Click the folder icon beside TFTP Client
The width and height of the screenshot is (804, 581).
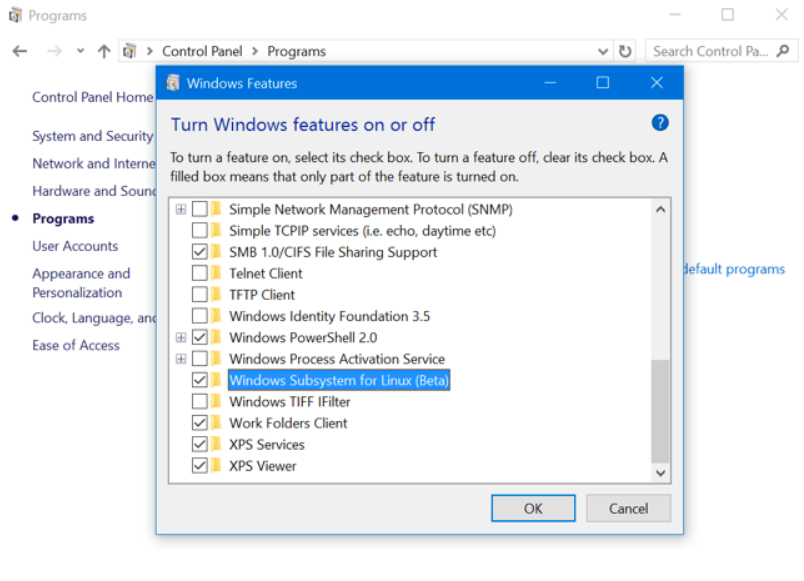216,295
